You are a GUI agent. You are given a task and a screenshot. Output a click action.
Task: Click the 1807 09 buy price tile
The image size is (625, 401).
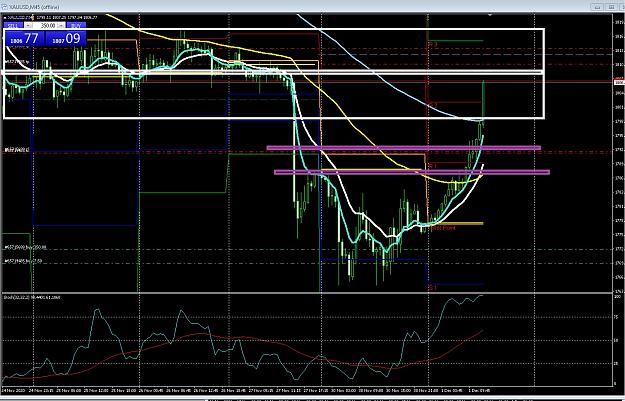coord(65,39)
